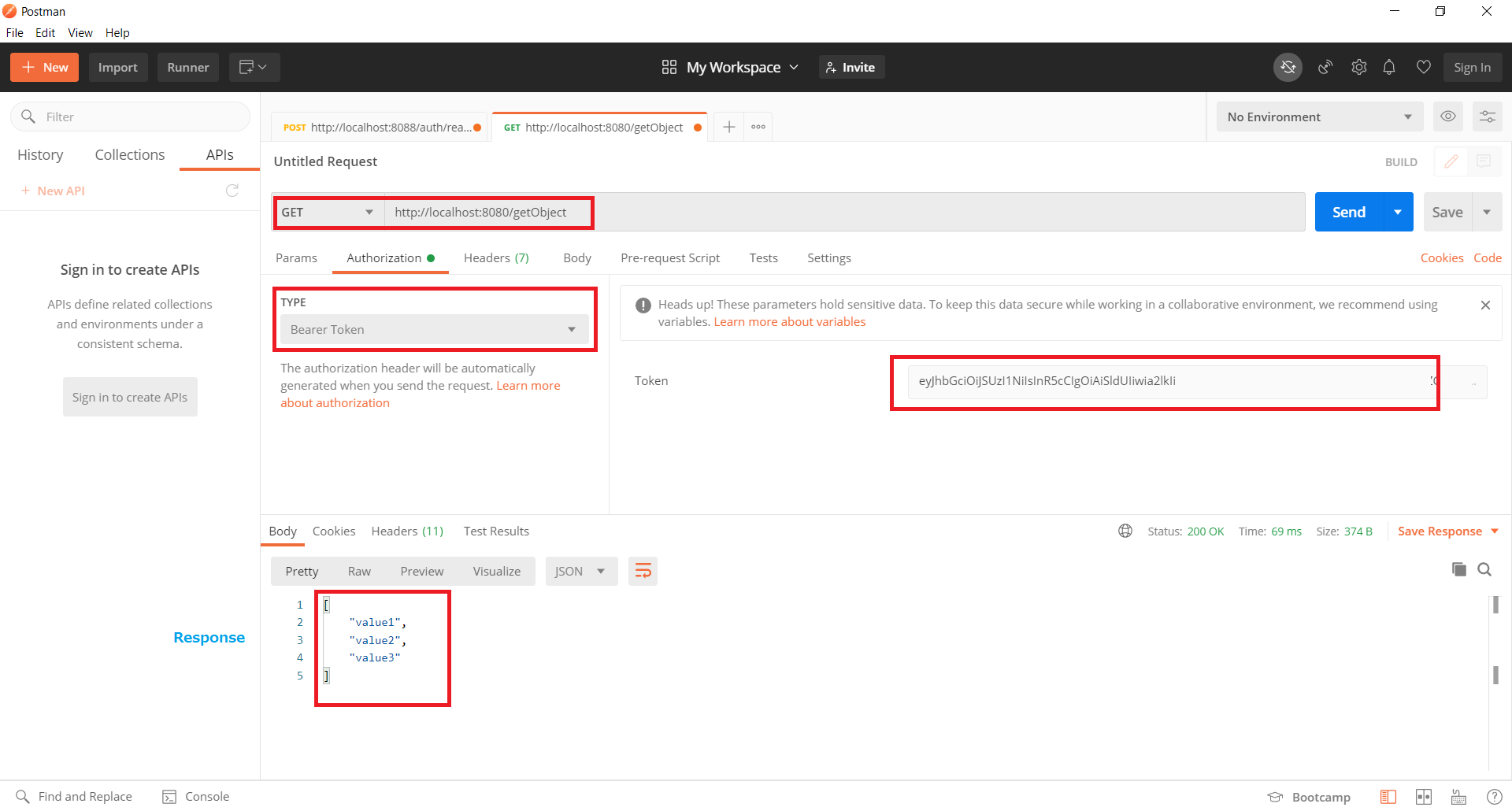Image resolution: width=1512 pixels, height=811 pixels.
Task: Expand the Save button dropdown arrow
Action: (x=1487, y=213)
